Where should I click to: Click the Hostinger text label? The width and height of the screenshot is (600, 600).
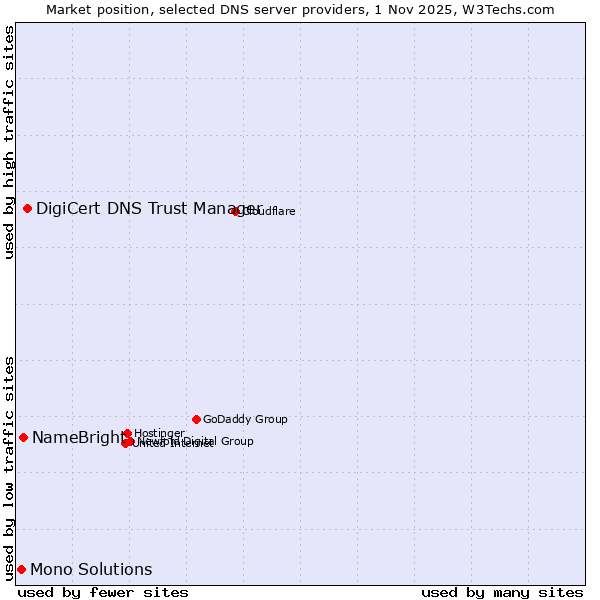pyautogui.click(x=159, y=433)
